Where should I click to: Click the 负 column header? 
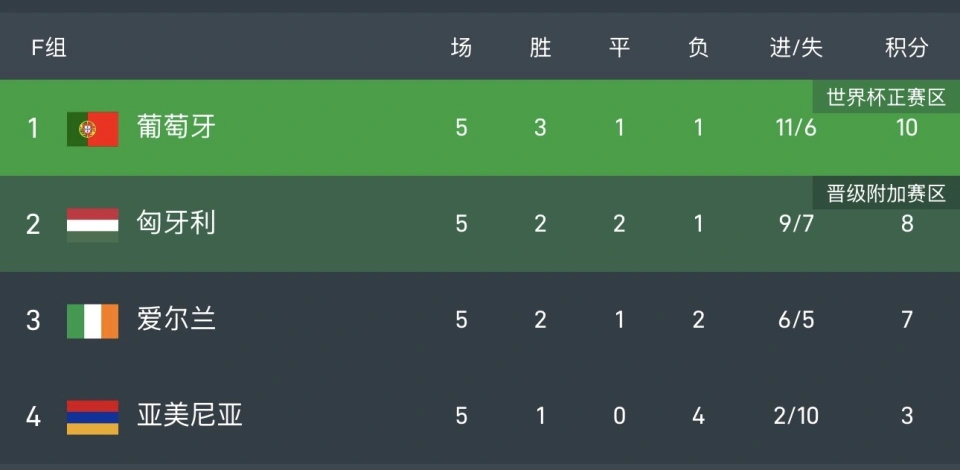[698, 48]
